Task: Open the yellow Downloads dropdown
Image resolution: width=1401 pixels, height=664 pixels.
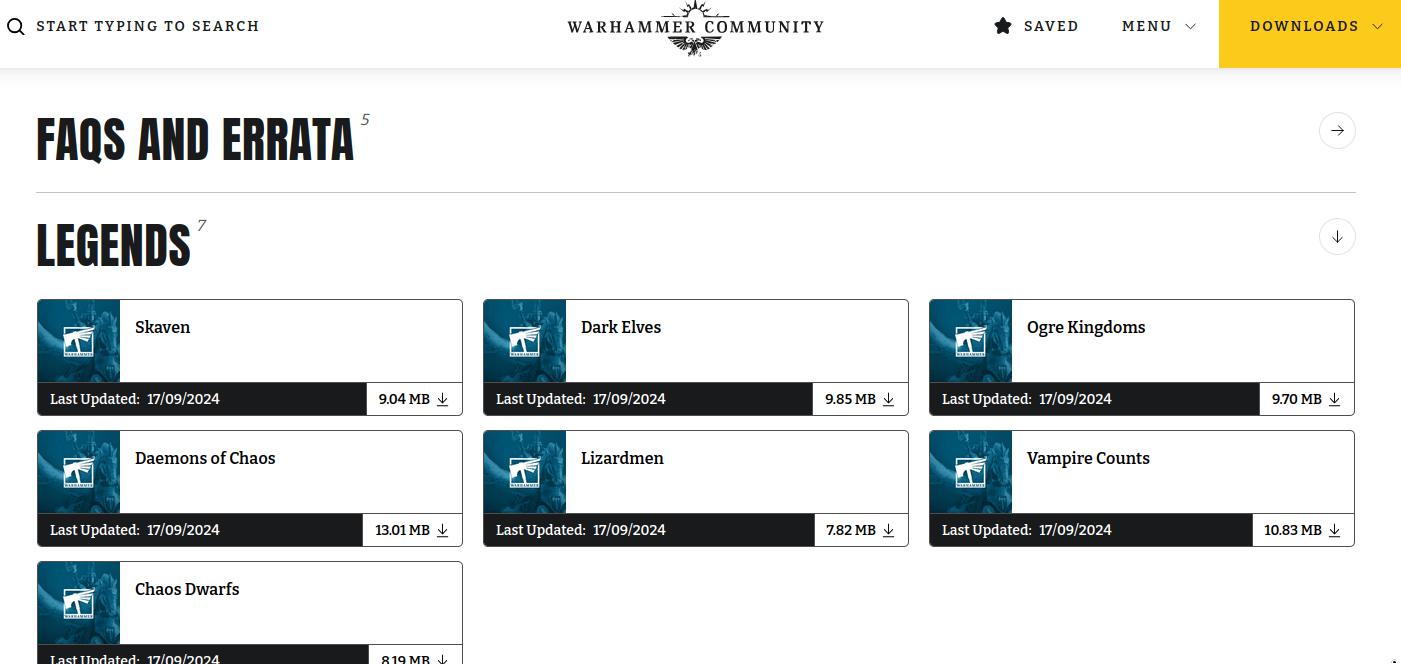Action: 1310,34
